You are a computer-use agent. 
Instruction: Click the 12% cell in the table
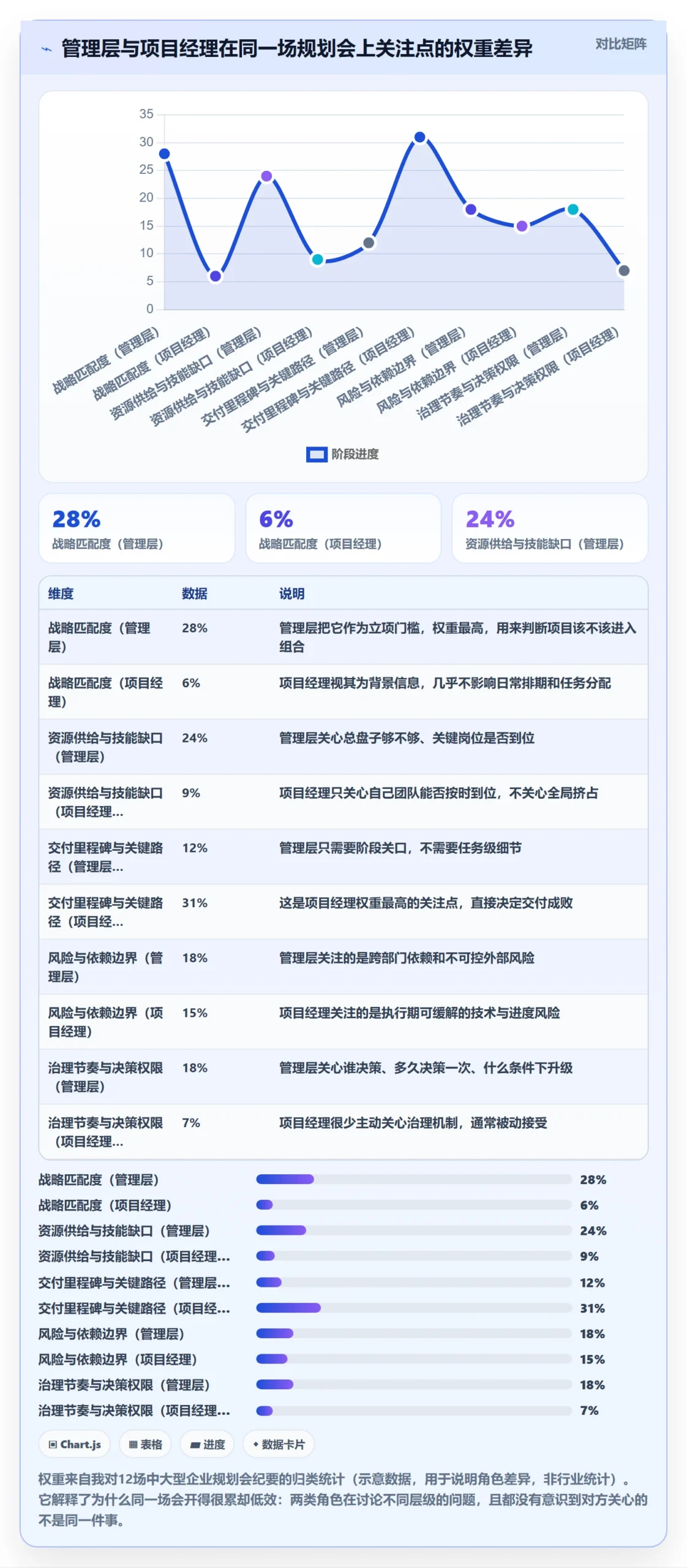pyautogui.click(x=195, y=848)
